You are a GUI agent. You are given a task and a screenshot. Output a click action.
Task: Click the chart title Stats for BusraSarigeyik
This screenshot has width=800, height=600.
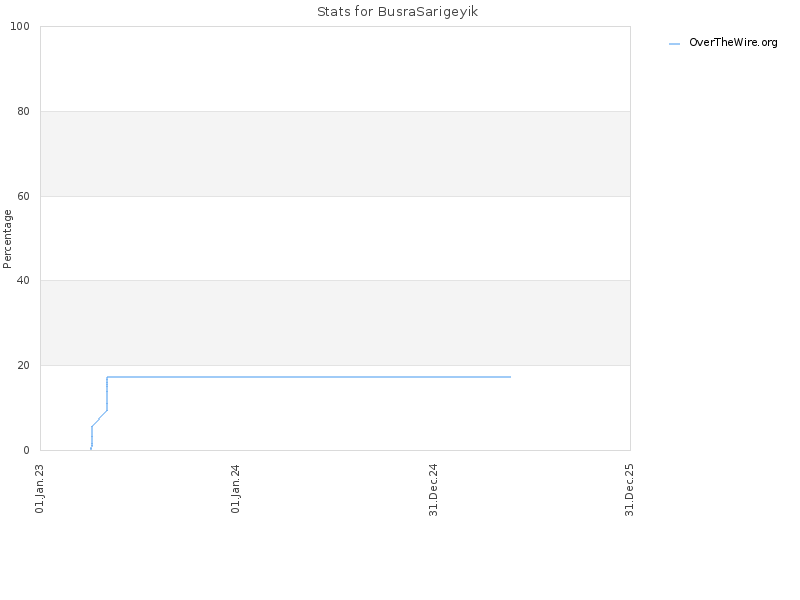[x=397, y=12]
